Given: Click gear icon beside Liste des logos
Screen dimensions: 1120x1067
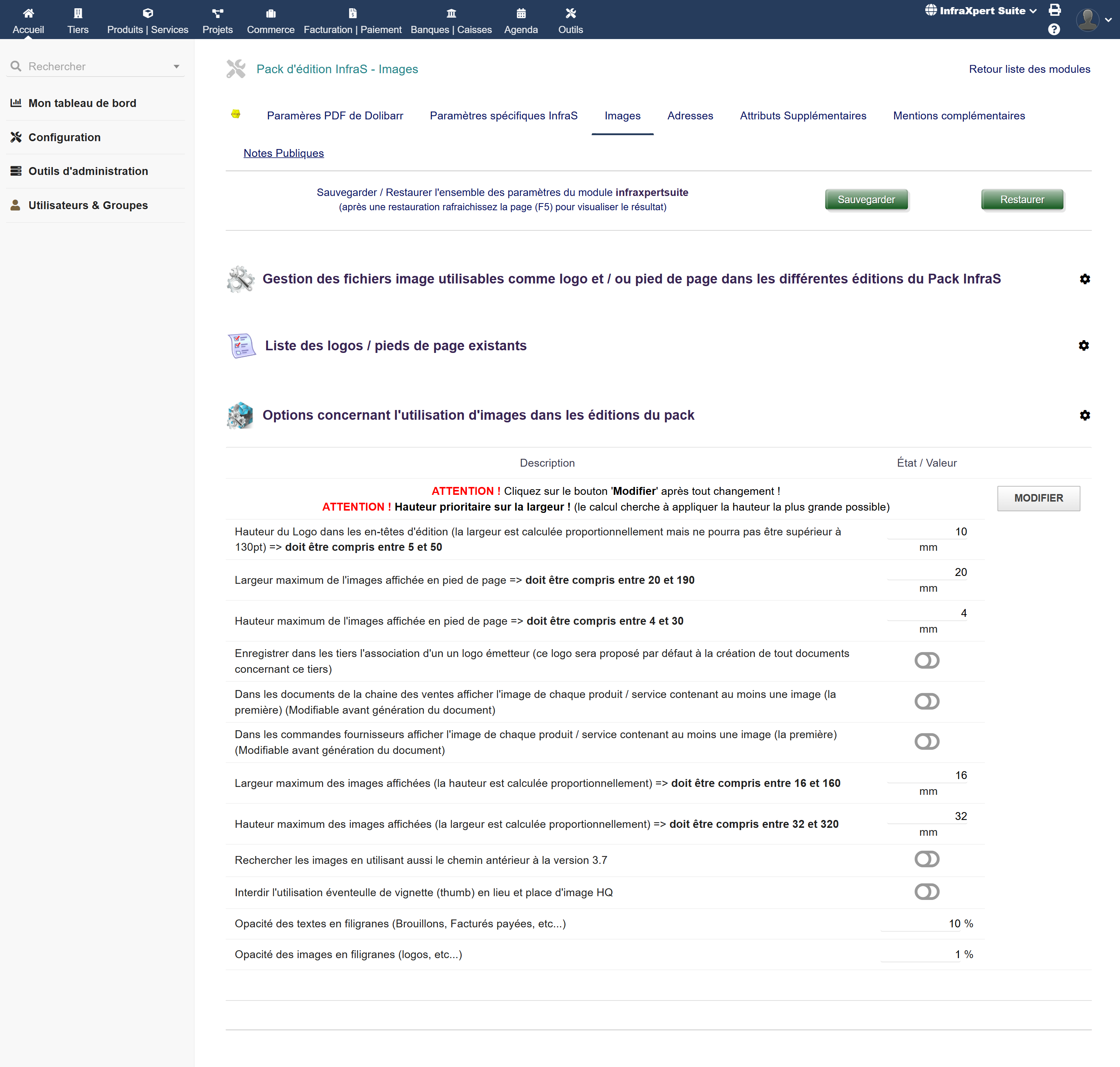Looking at the screenshot, I should pyautogui.click(x=1084, y=345).
